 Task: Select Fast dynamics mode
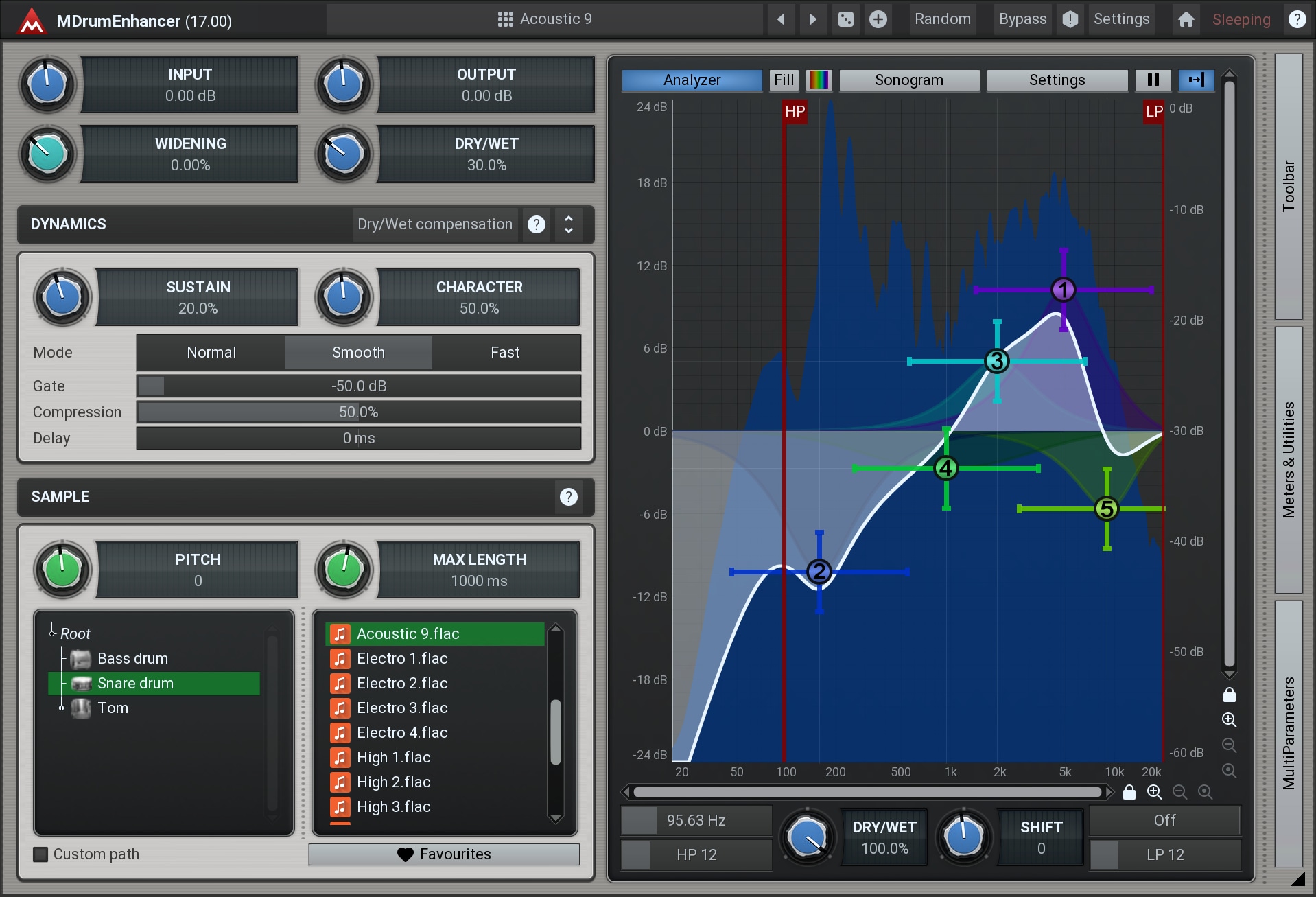[505, 352]
